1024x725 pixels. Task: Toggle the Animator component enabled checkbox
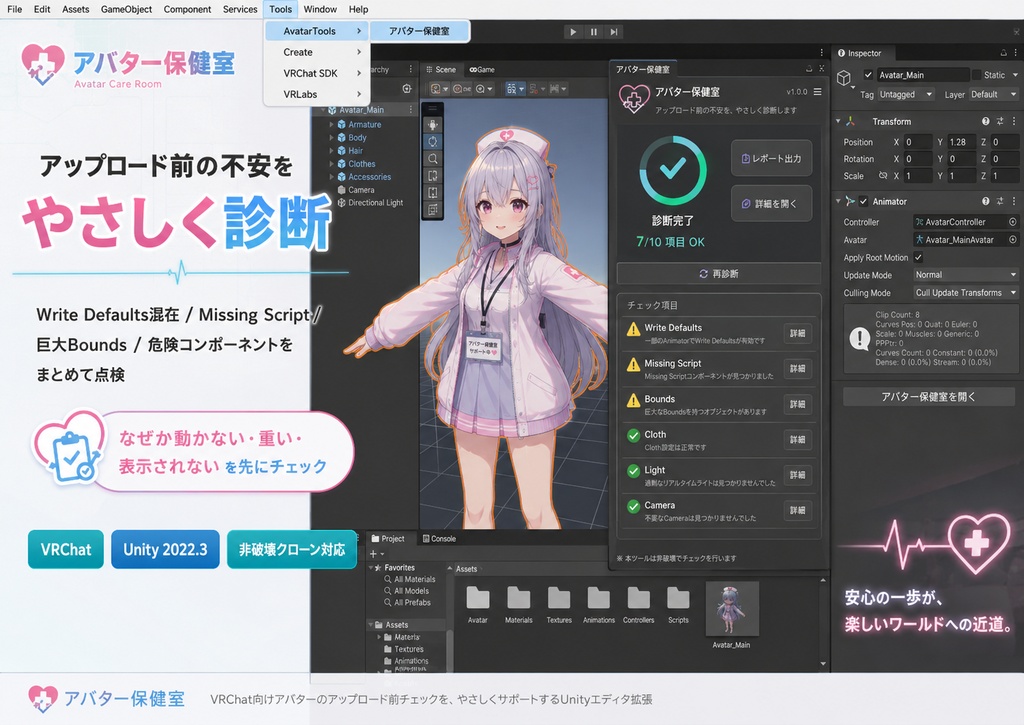[863, 201]
